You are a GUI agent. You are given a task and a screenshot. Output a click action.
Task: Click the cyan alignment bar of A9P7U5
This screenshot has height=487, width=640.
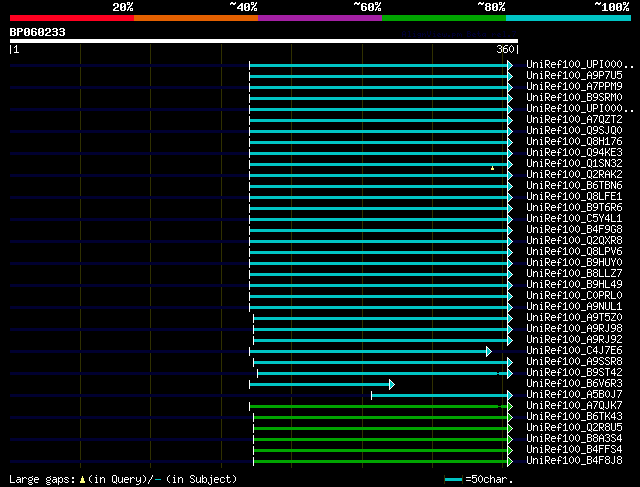tap(378, 77)
